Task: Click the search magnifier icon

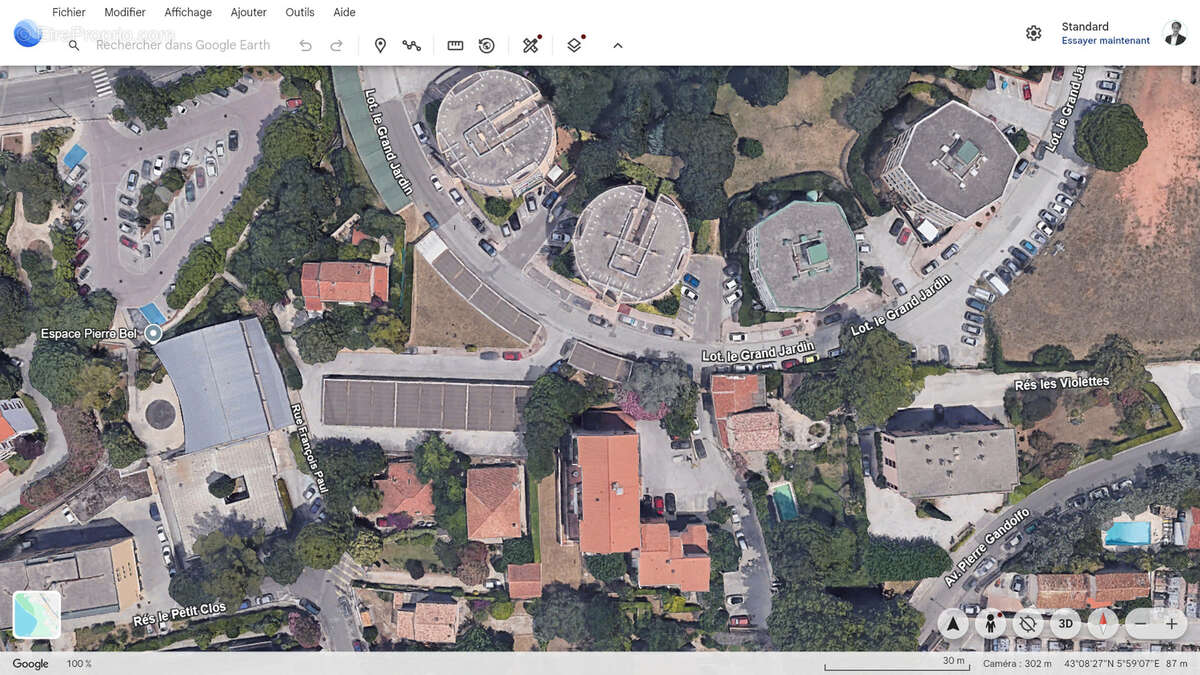Action: click(x=73, y=45)
